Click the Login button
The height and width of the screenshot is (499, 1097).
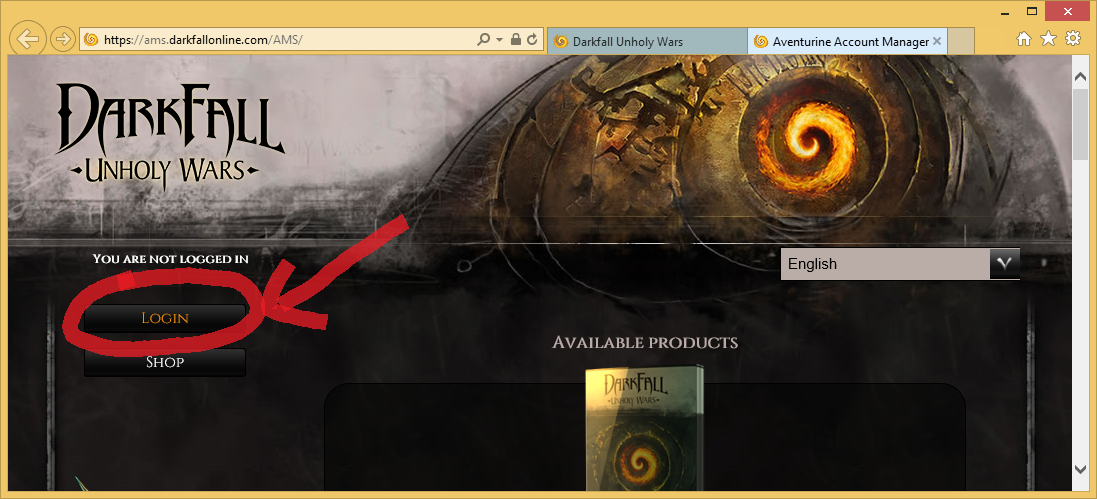[x=165, y=318]
